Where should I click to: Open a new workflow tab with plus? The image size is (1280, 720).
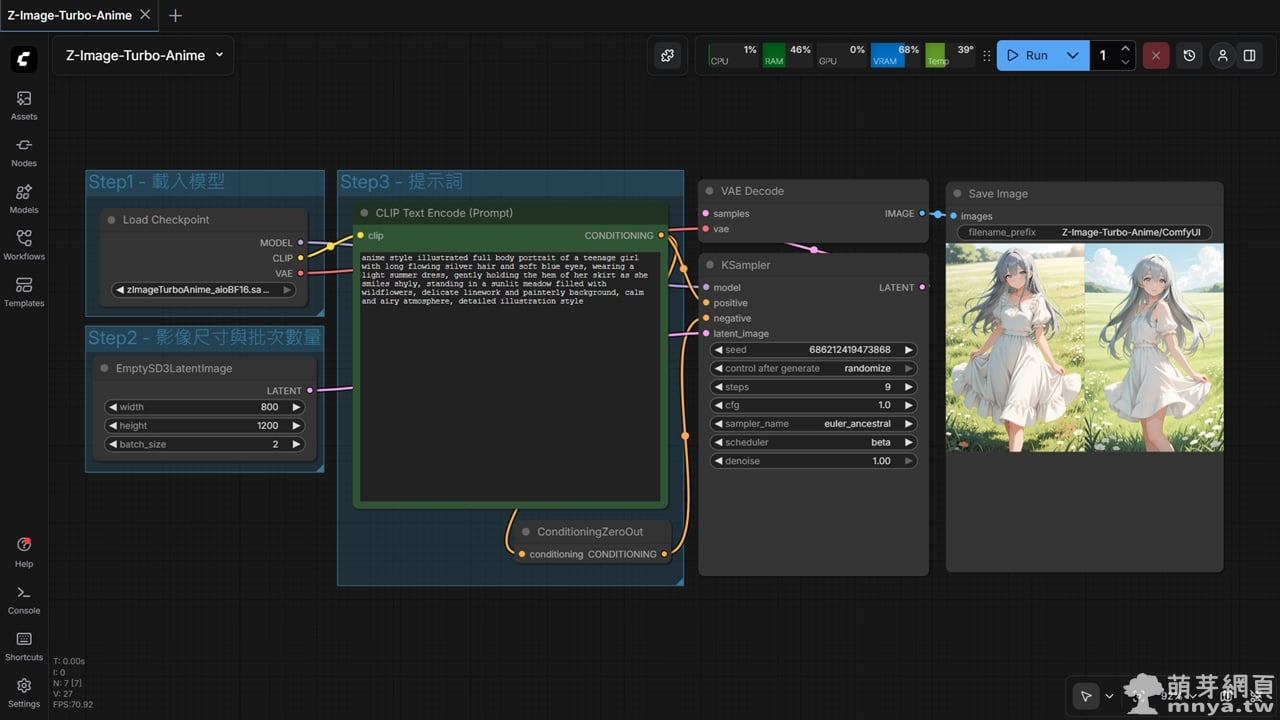pos(176,16)
